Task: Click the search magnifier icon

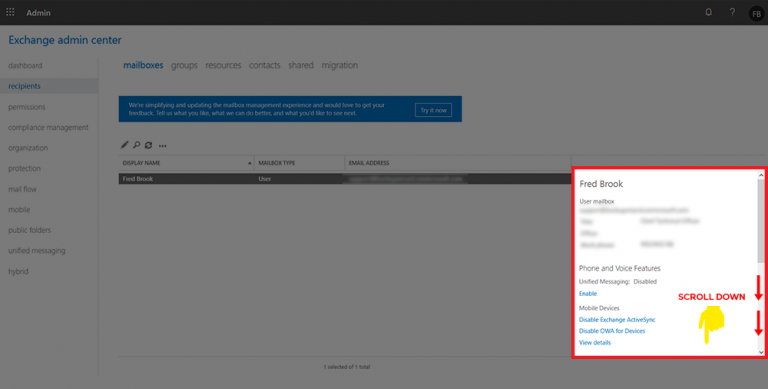Action: pos(137,145)
